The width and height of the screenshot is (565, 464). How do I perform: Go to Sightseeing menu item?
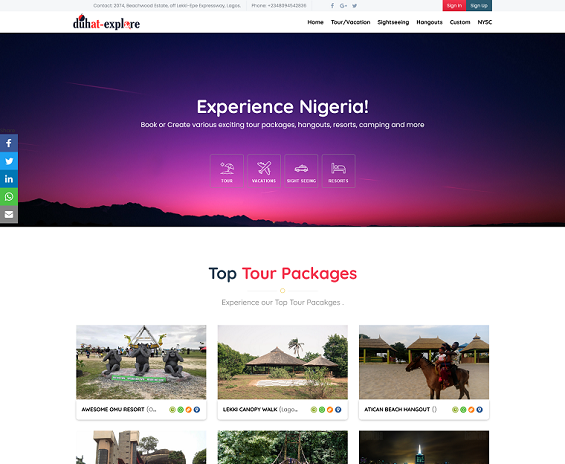coord(393,22)
